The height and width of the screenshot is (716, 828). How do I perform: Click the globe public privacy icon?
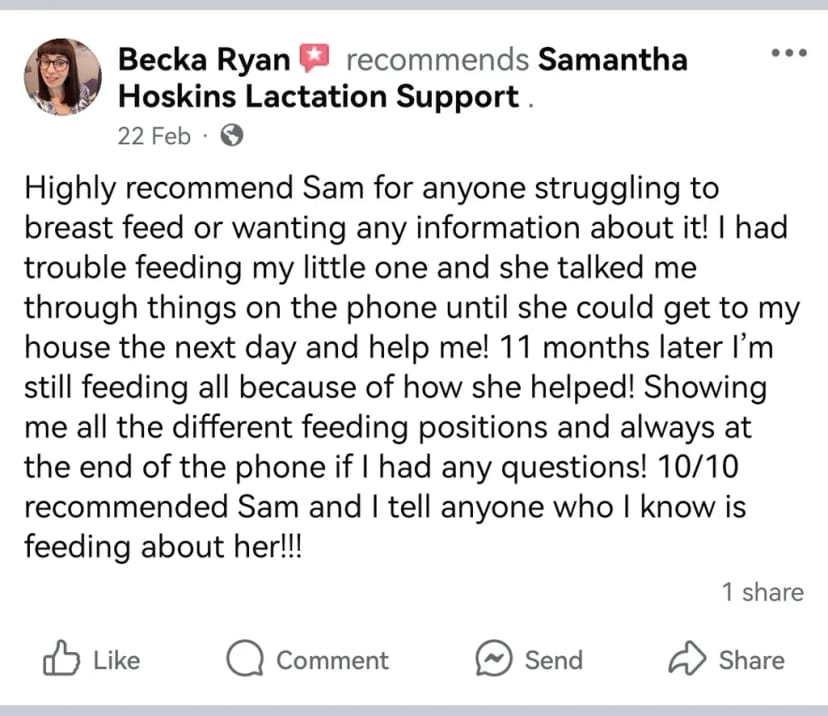[232, 135]
